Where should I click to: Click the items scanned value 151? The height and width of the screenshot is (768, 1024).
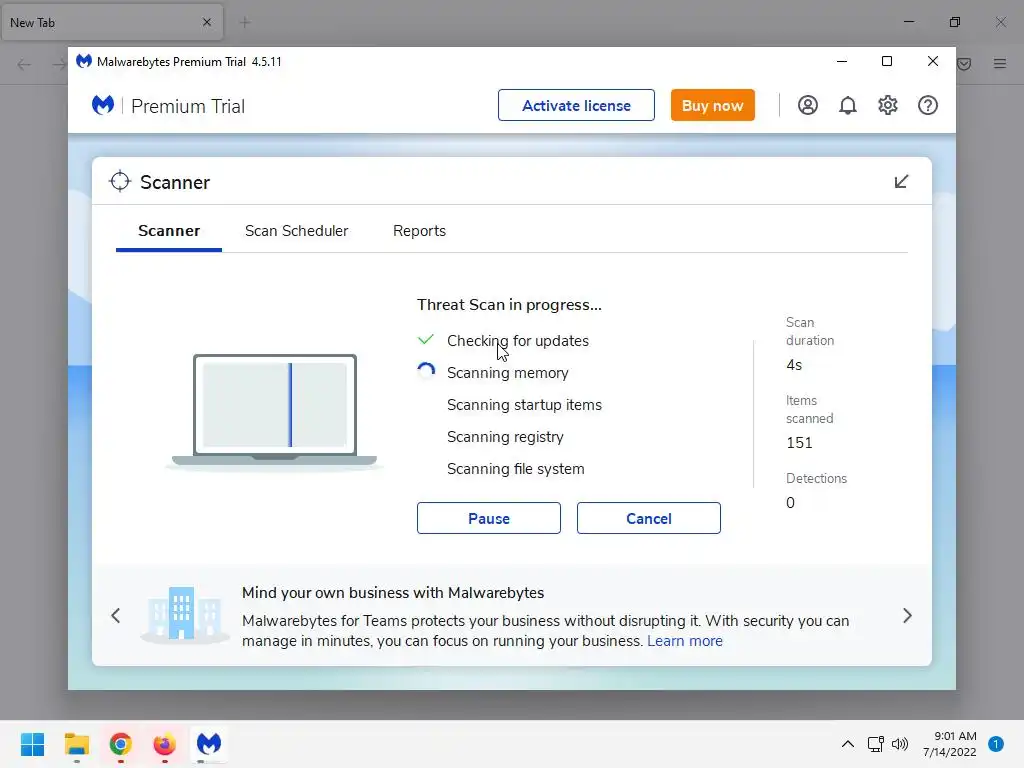coord(799,443)
